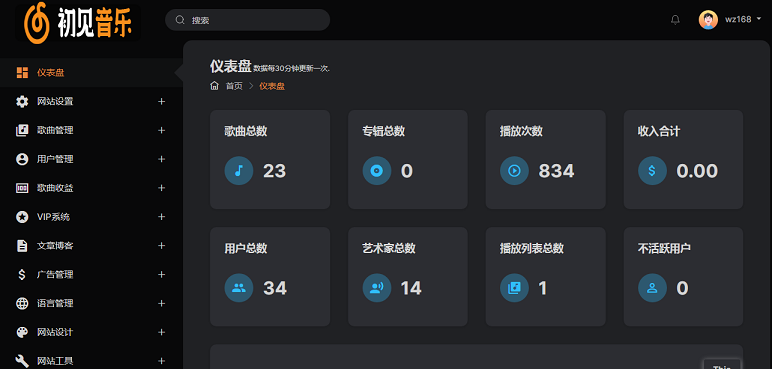Image resolution: width=772 pixels, height=369 pixels.
Task: Click the 播放列表总数 card title
Action: click(x=532, y=248)
